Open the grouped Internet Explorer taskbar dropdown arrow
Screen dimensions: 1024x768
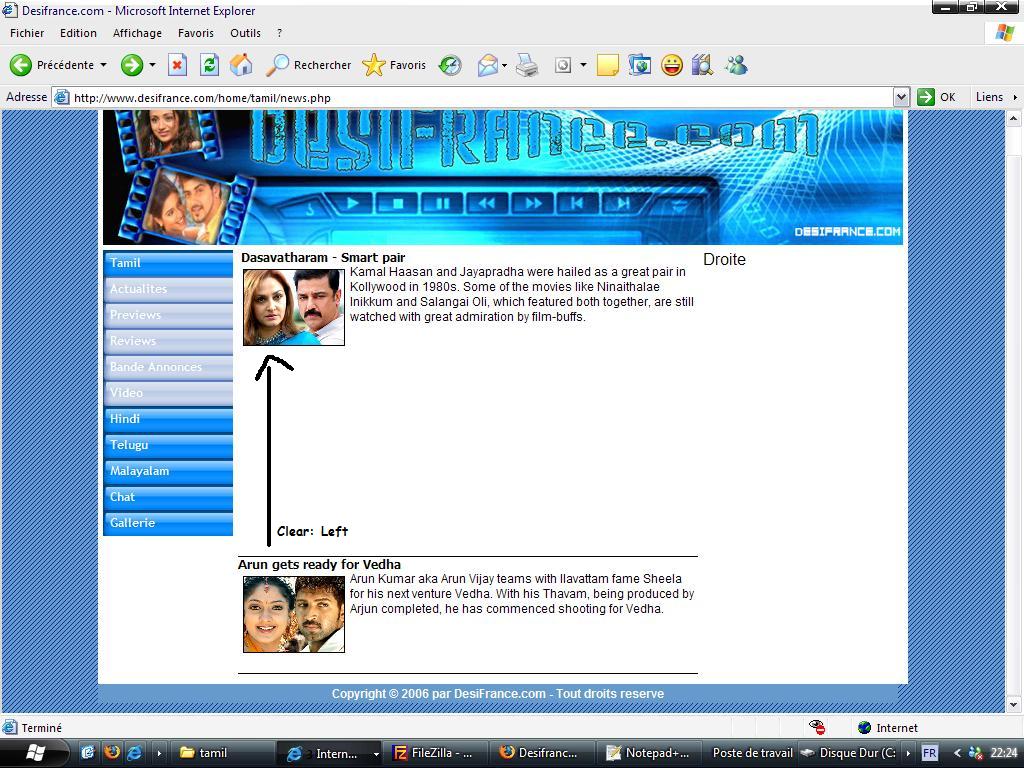click(376, 754)
